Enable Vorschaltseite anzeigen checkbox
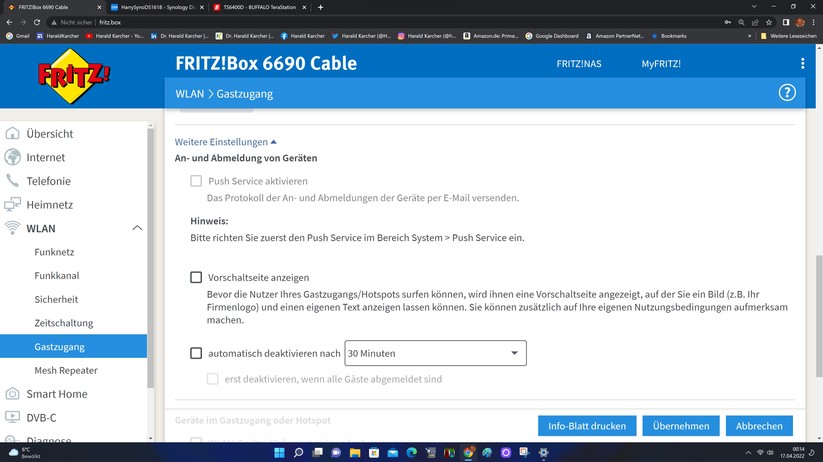 pos(196,277)
